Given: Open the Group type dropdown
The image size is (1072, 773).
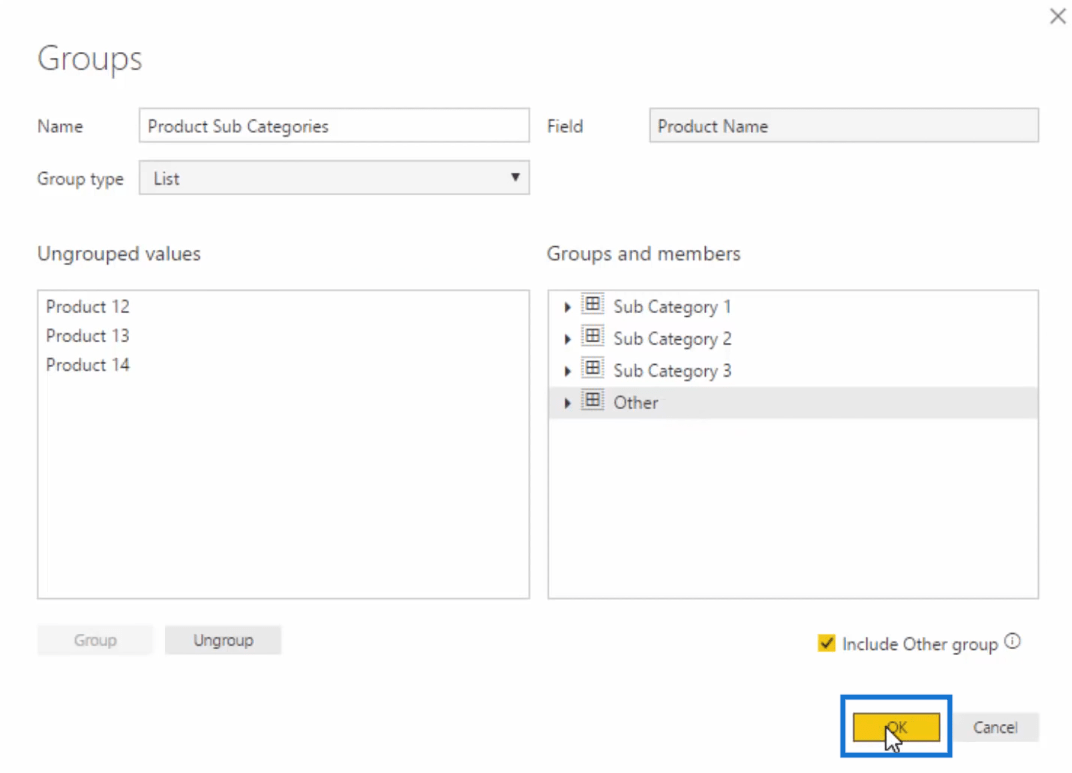Looking at the screenshot, I should [334, 178].
